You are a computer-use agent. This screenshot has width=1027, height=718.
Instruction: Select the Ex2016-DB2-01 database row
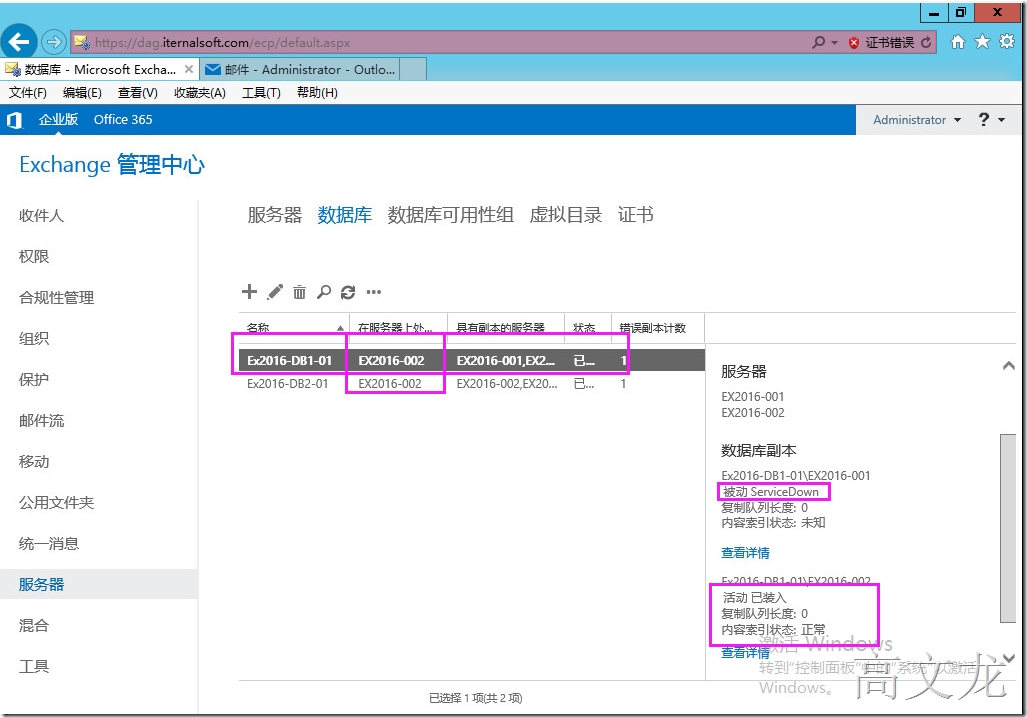click(472, 384)
